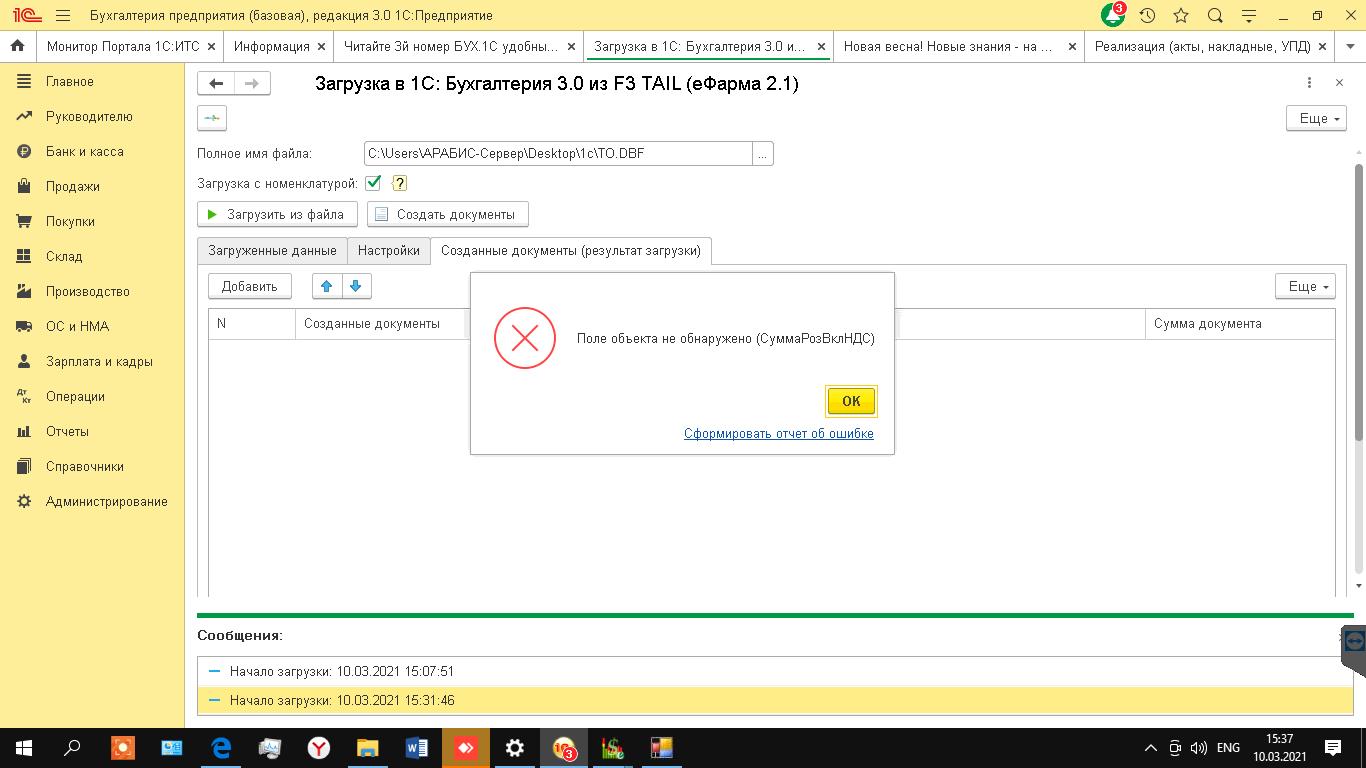Open File Explorer from the taskbar
Screen dimensions: 1366x768
tap(368, 748)
